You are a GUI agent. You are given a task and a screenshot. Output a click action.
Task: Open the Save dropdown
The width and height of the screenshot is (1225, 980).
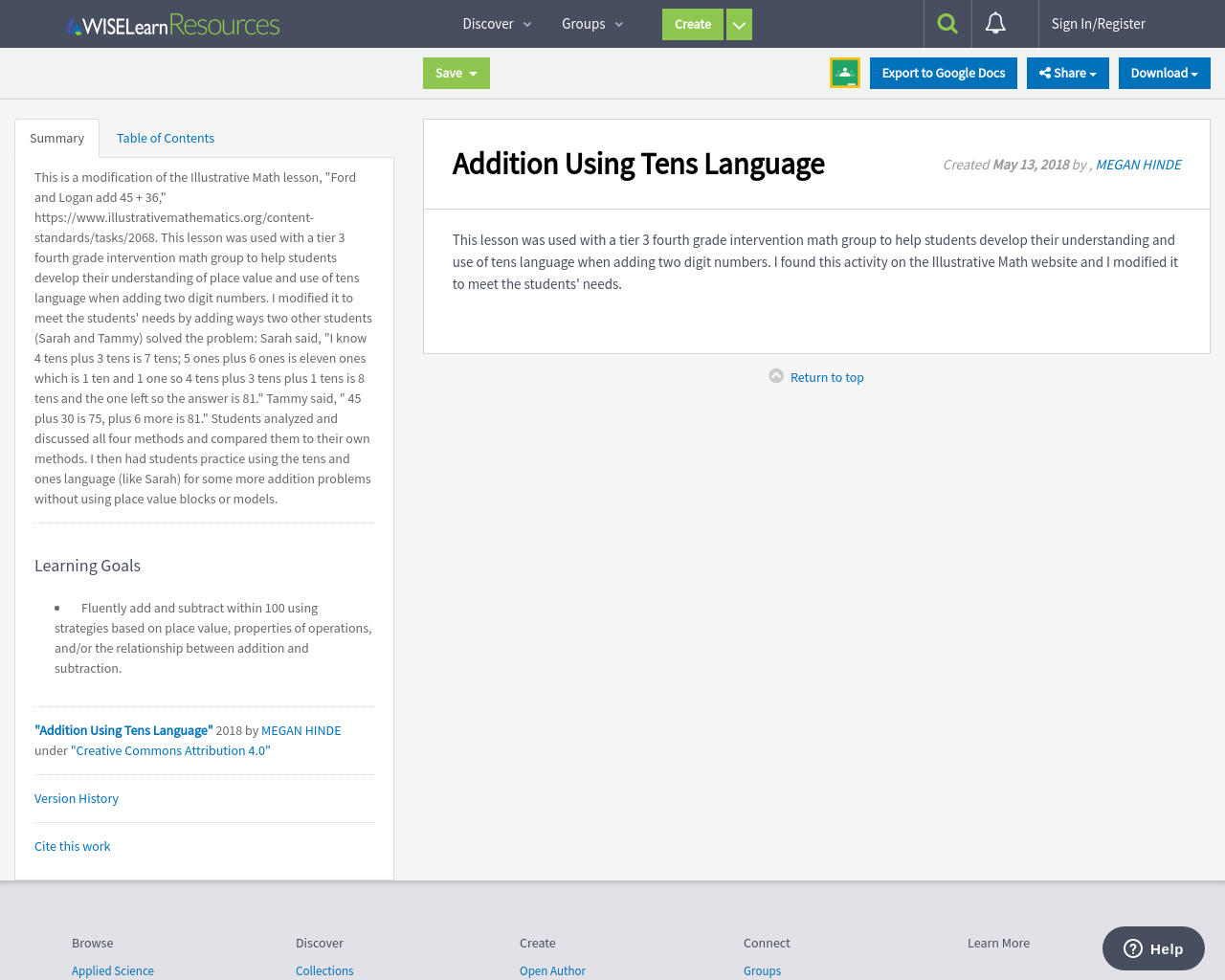[x=456, y=73]
